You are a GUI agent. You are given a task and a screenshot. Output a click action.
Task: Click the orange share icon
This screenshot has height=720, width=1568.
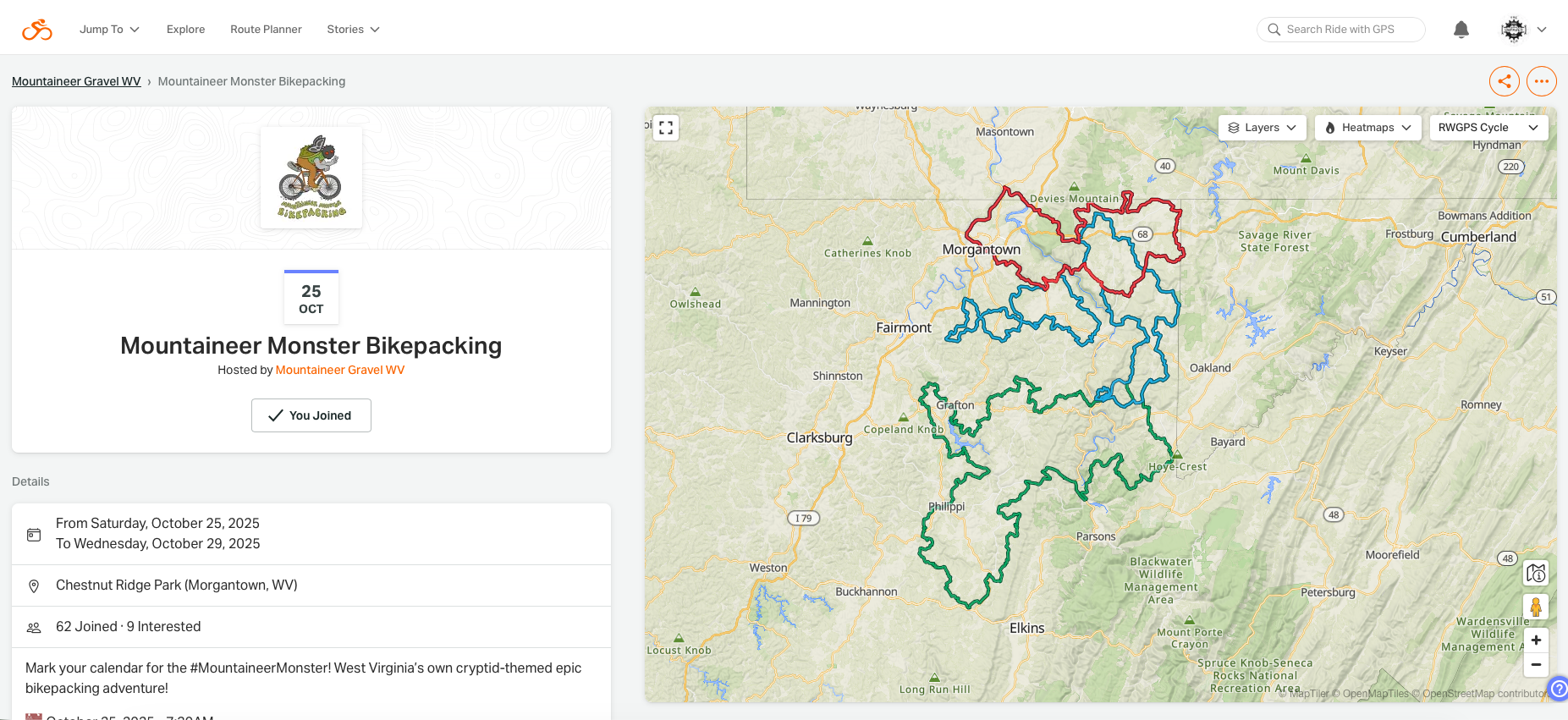coord(1504,81)
